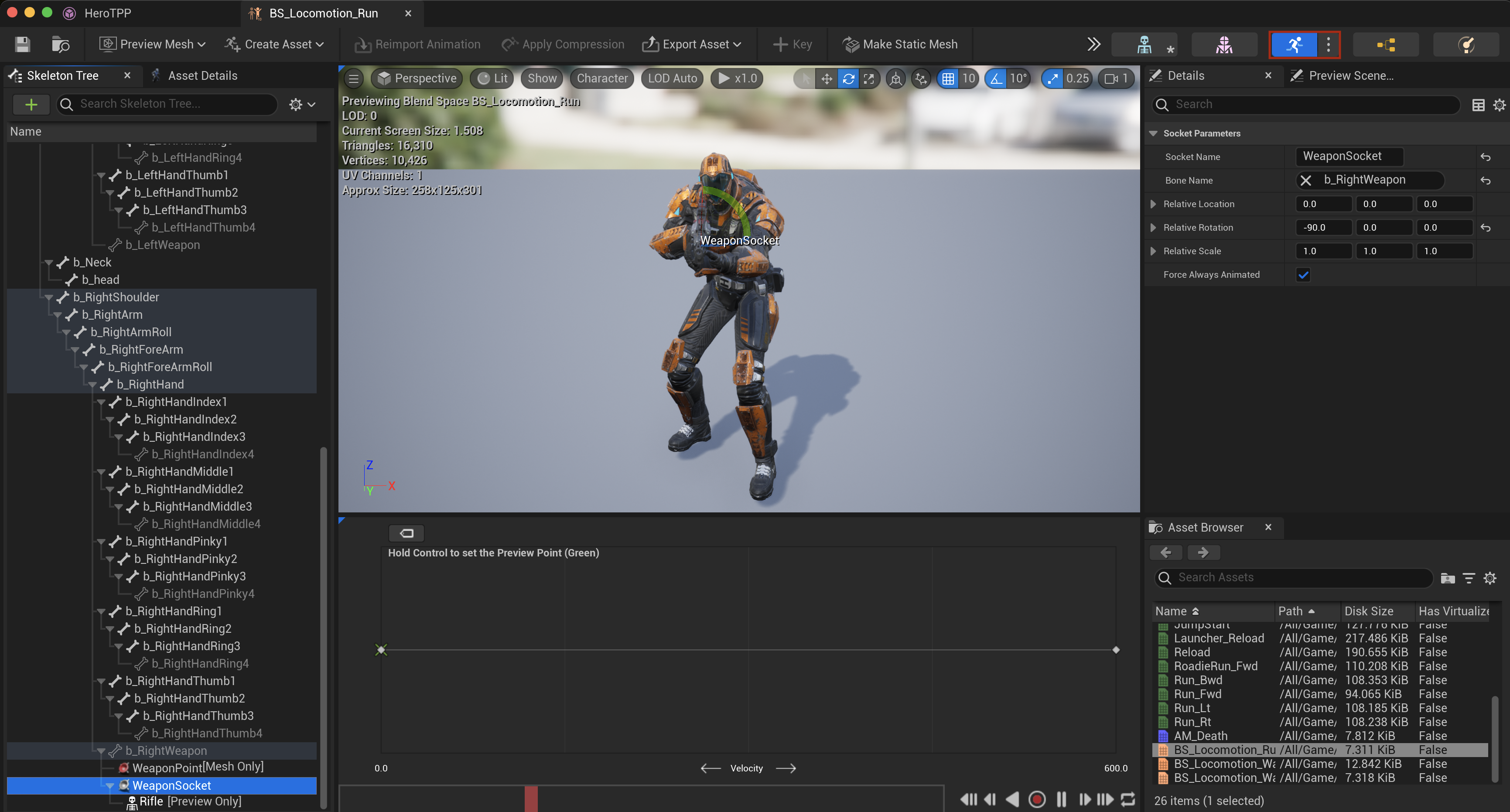1510x812 pixels.
Task: Open the Perspective viewport menu
Action: pos(417,78)
